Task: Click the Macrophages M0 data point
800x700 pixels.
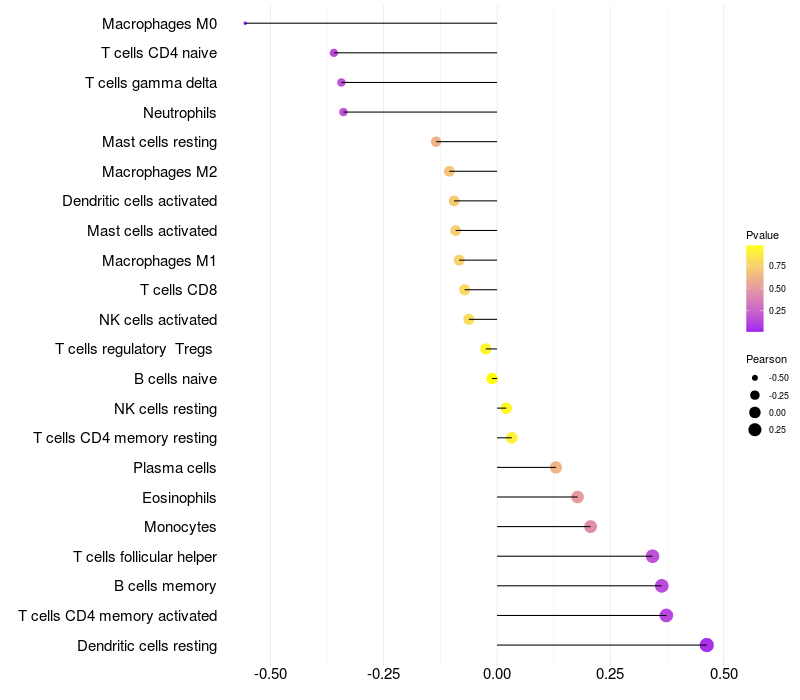Action: pyautogui.click(x=245, y=23)
